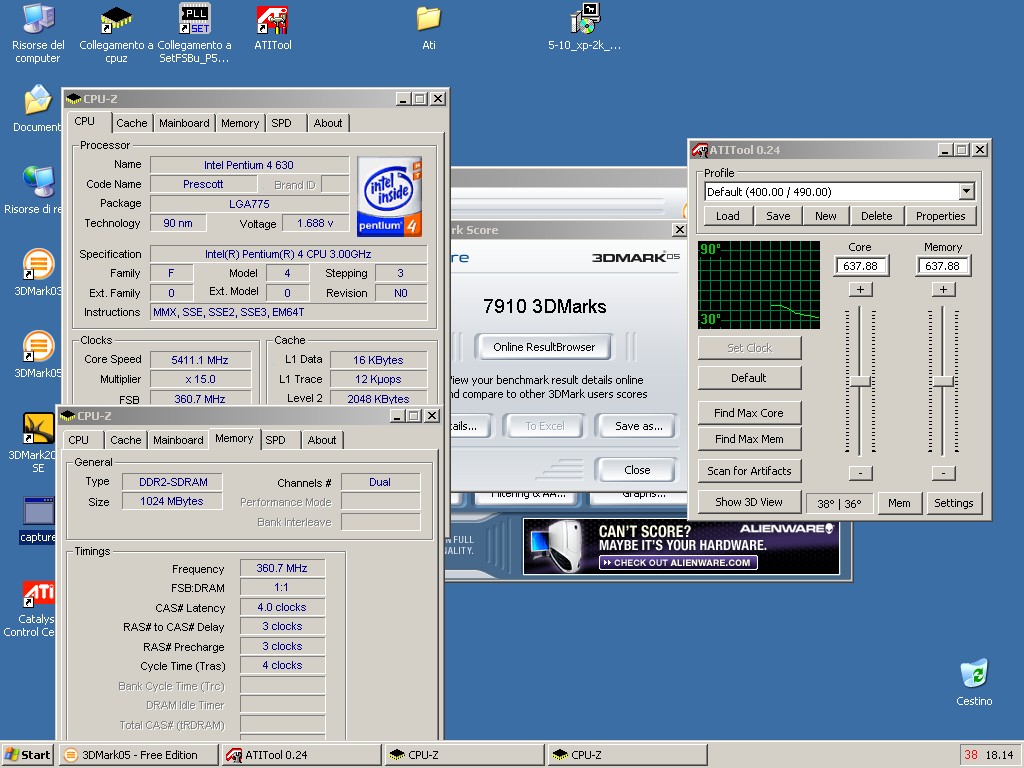Start Scan for Artifacts

(x=749, y=471)
